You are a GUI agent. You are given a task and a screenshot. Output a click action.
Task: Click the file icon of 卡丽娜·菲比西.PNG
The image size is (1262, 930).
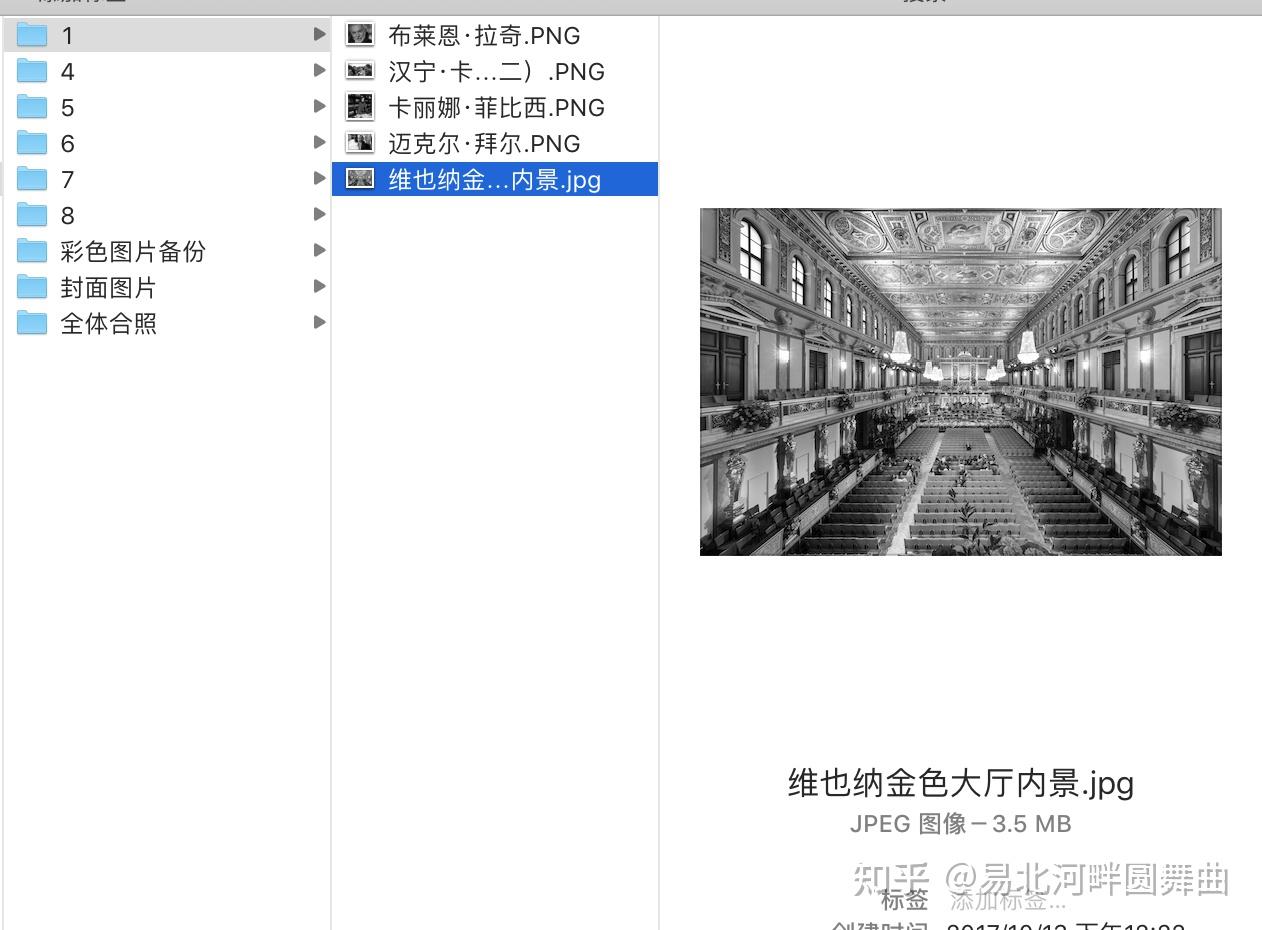click(x=359, y=106)
